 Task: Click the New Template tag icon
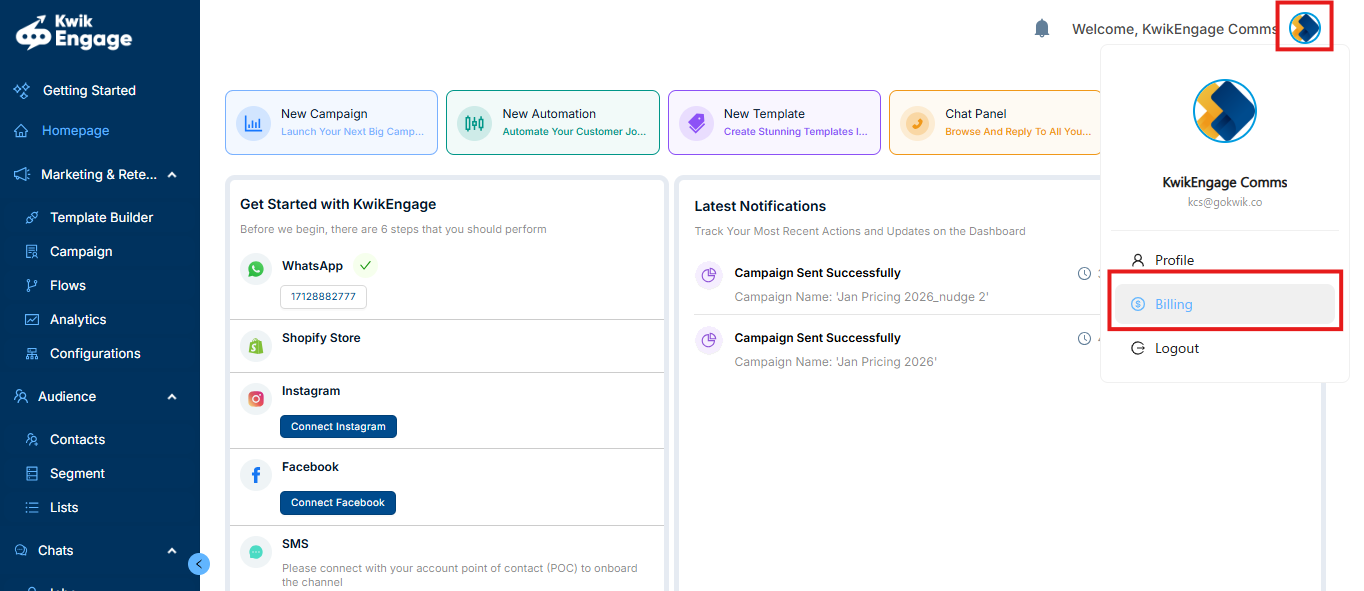(695, 123)
